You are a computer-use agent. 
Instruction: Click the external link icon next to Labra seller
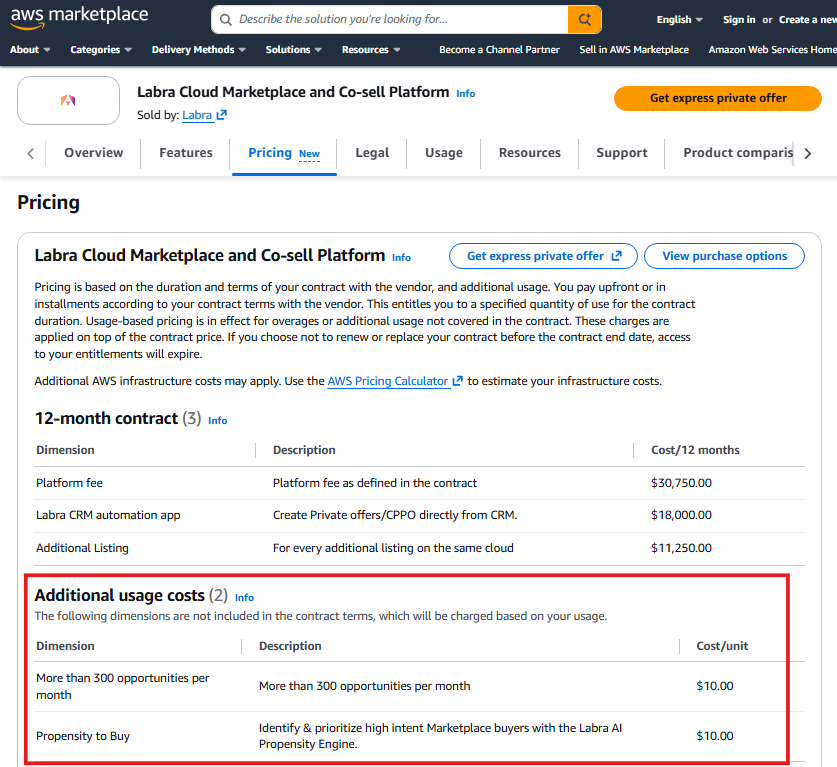[x=222, y=115]
